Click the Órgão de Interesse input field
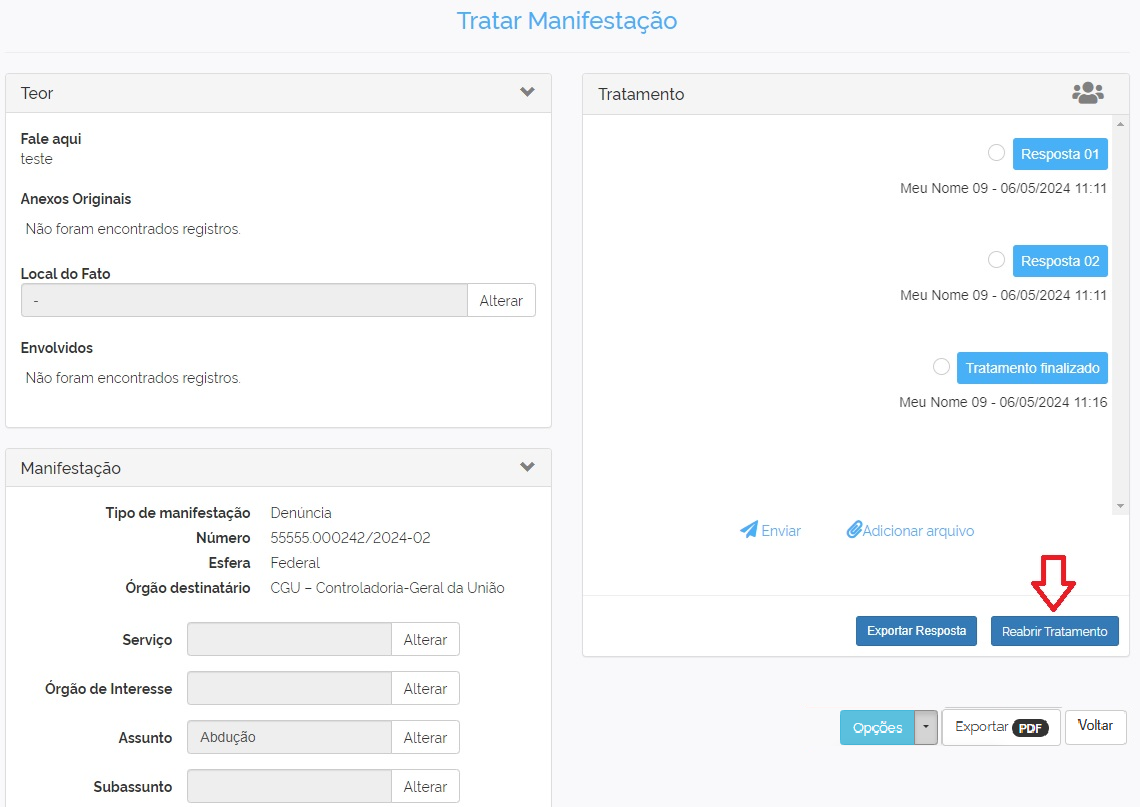The width and height of the screenshot is (1140, 807). [x=289, y=688]
